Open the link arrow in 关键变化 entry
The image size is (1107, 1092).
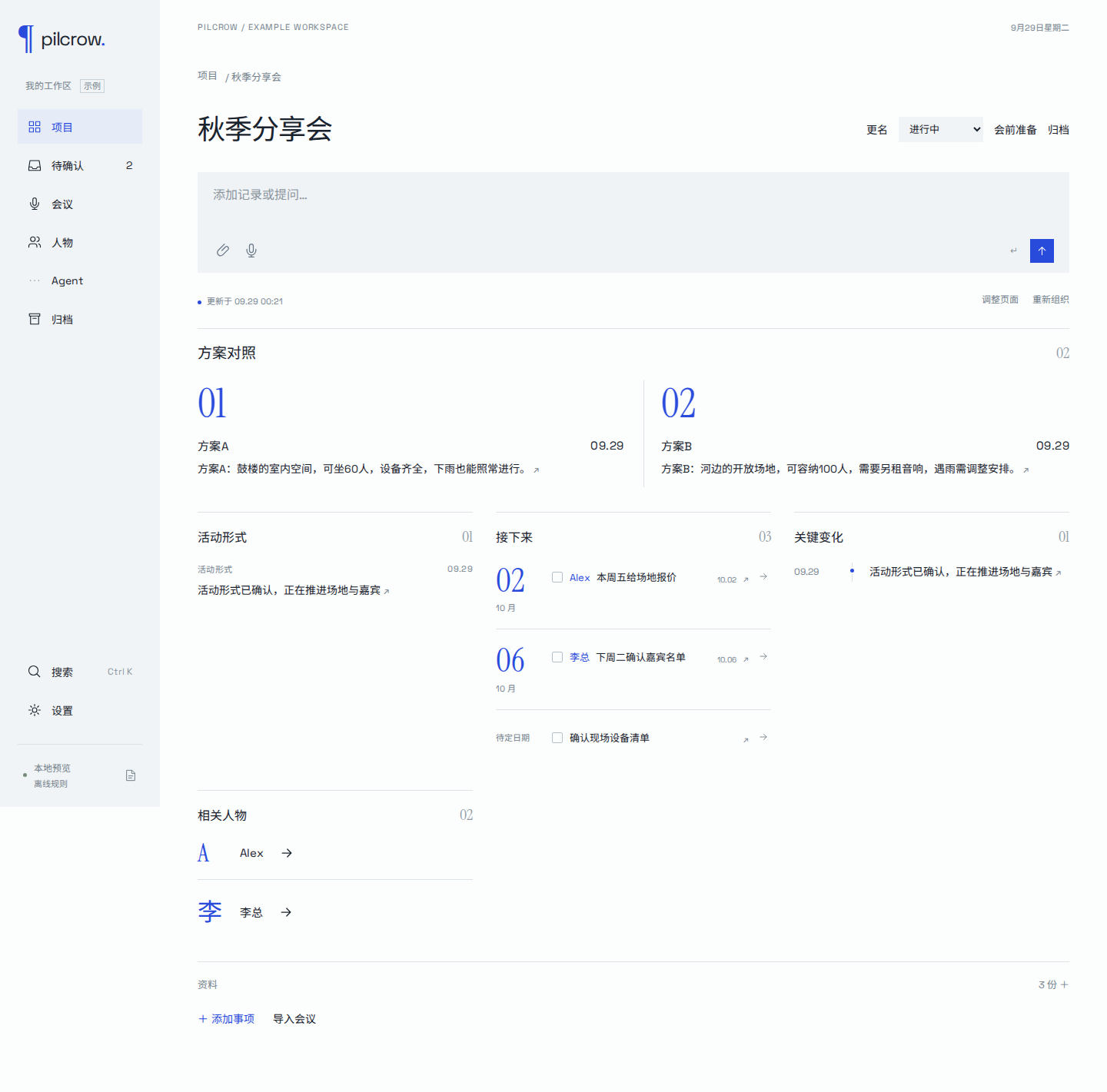(1059, 573)
